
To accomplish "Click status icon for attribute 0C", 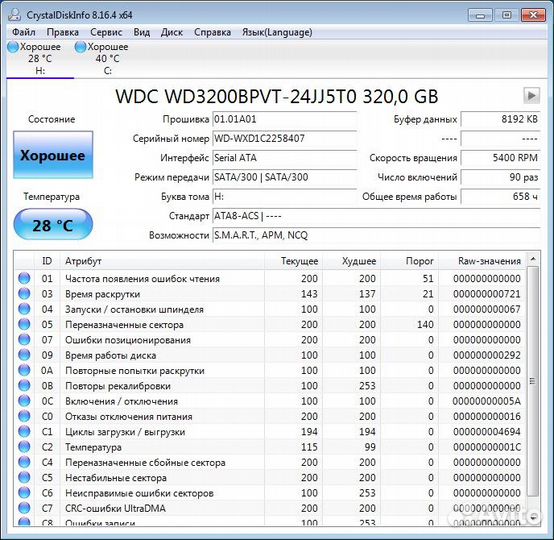I will [x=24, y=401].
